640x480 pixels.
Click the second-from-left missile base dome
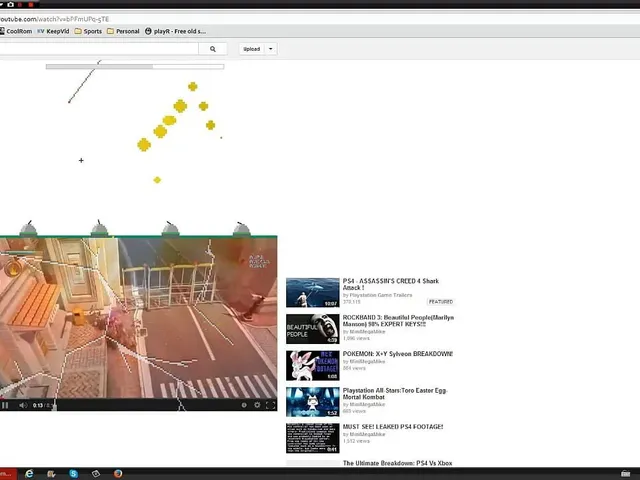click(99, 229)
